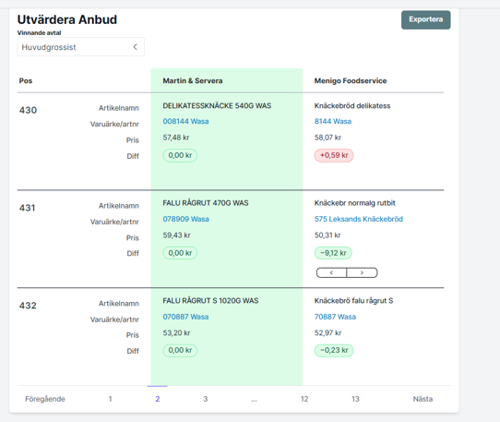
Task: Open the Huvudgrossist dropdown
Action: (81, 47)
